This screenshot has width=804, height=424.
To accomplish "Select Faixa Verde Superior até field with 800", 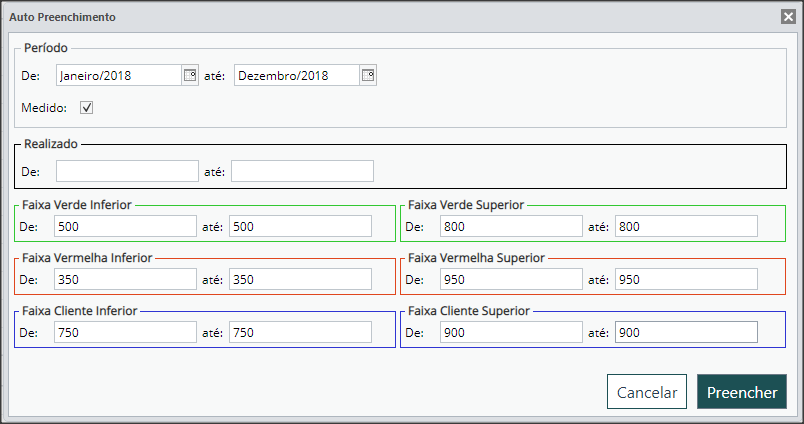I will (687, 226).
